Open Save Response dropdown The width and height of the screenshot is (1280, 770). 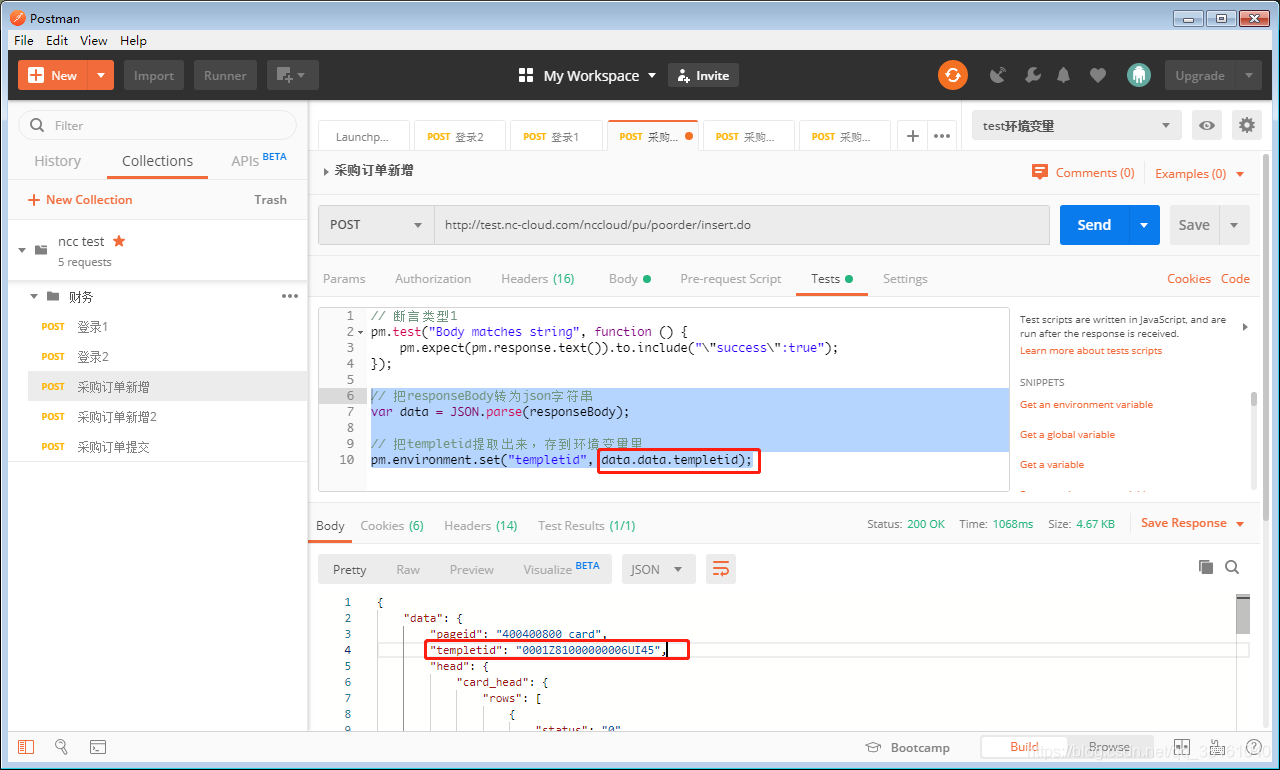pyautogui.click(x=1192, y=523)
